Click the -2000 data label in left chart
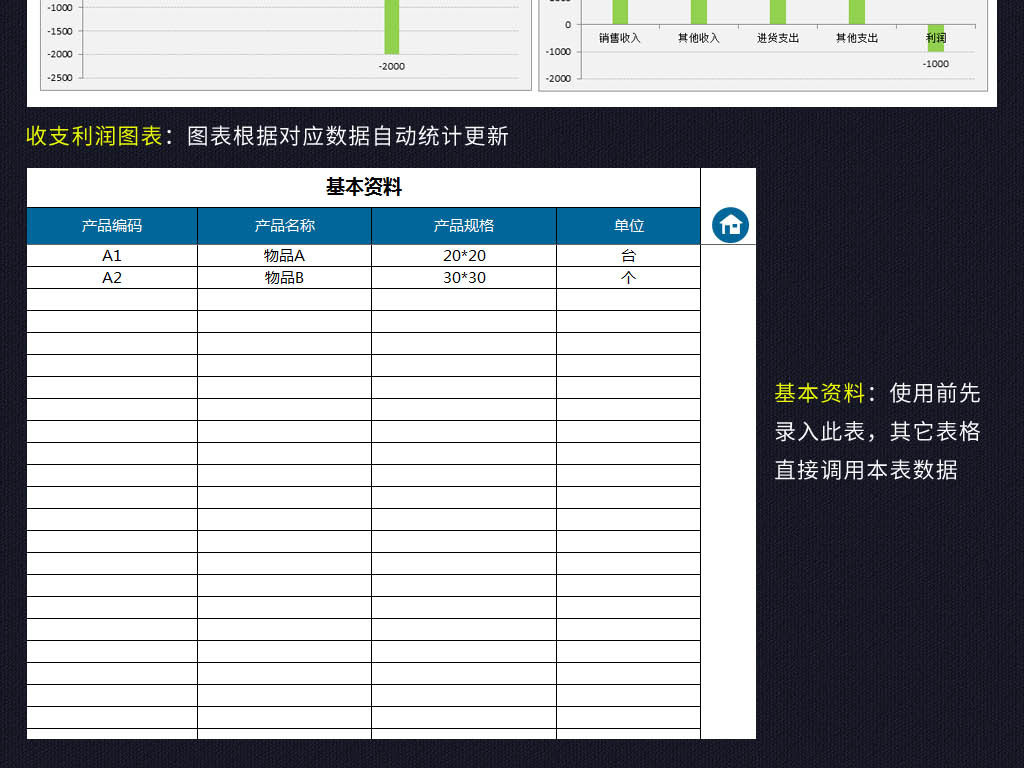Image resolution: width=1024 pixels, height=768 pixels. [392, 67]
